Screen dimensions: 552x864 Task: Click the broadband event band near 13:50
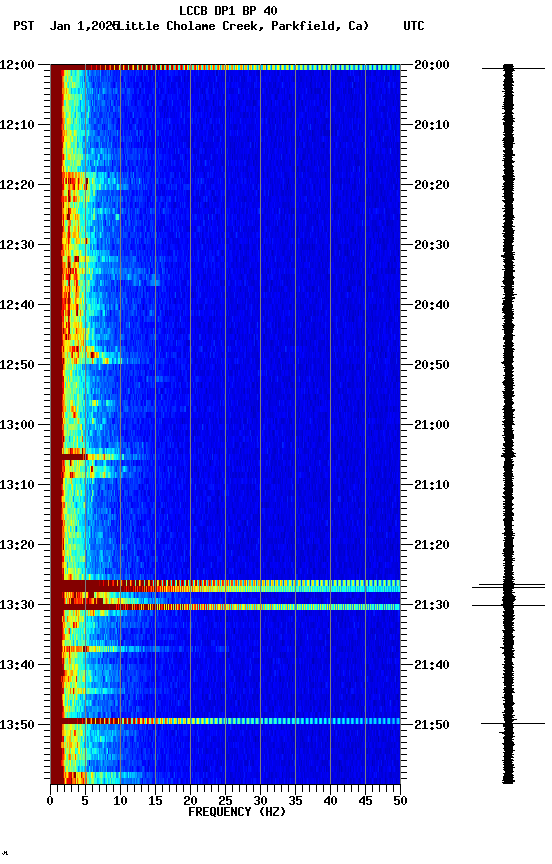coord(225,721)
